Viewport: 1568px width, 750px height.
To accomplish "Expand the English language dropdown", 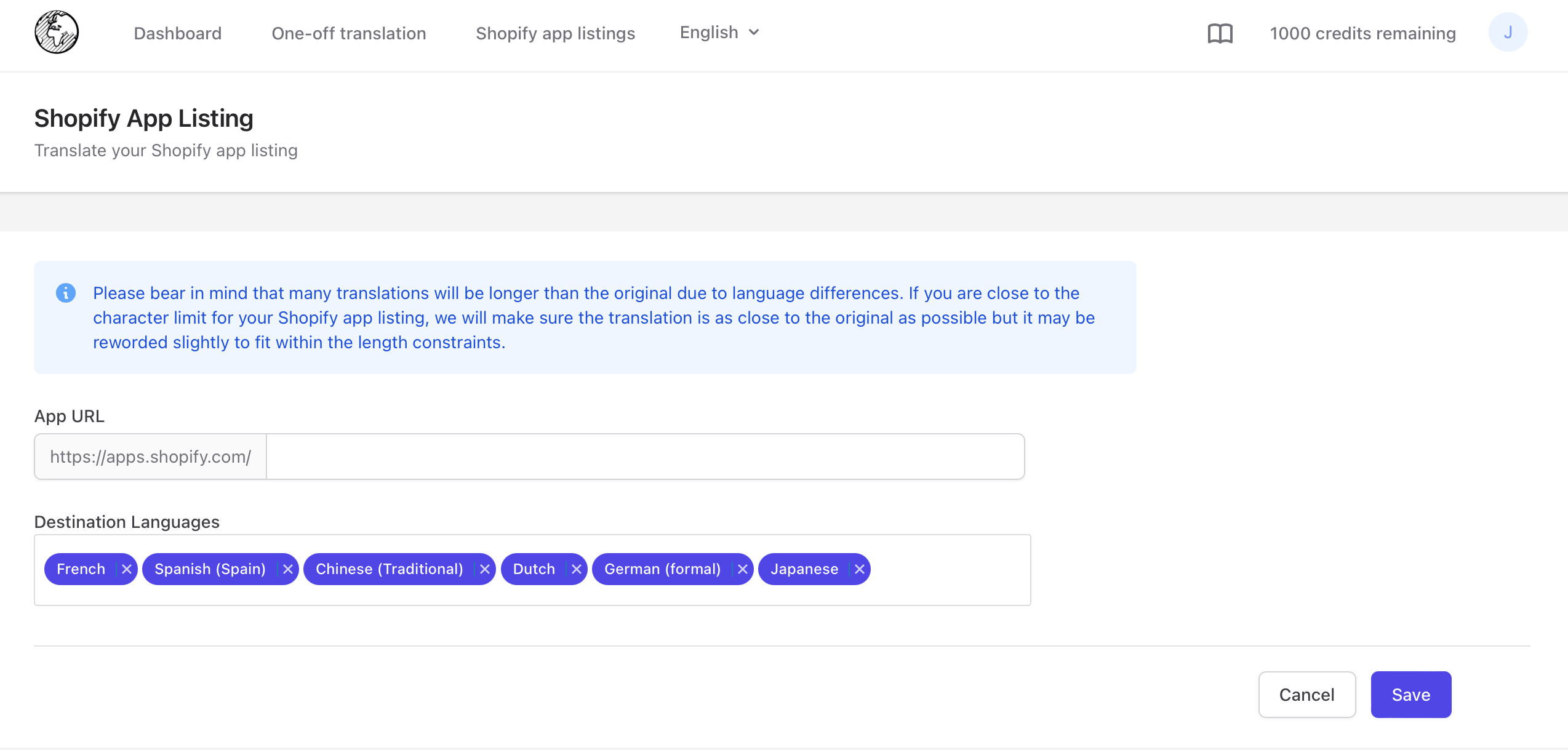I will tap(719, 33).
